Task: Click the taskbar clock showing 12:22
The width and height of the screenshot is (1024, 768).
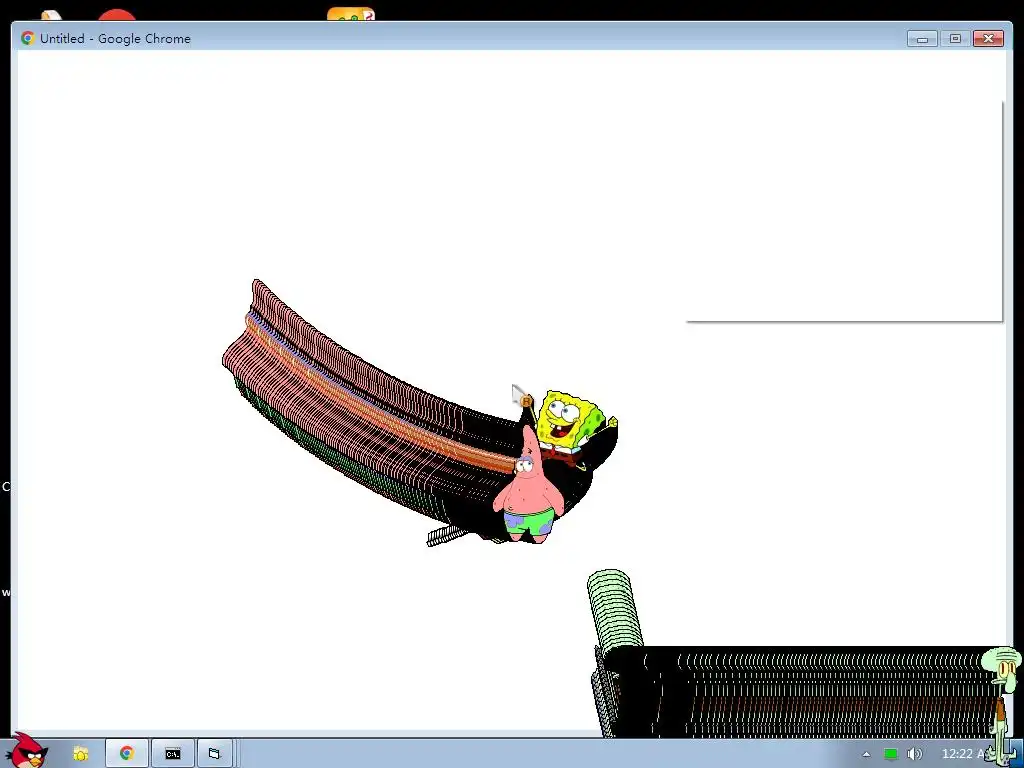Action: [964, 754]
